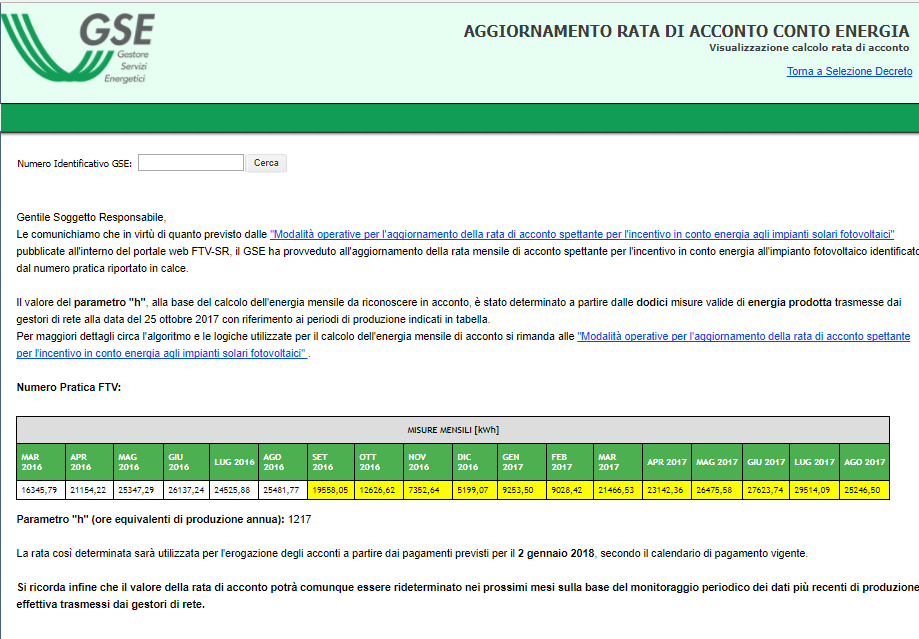Click the cell value 25481,77

coord(281,490)
